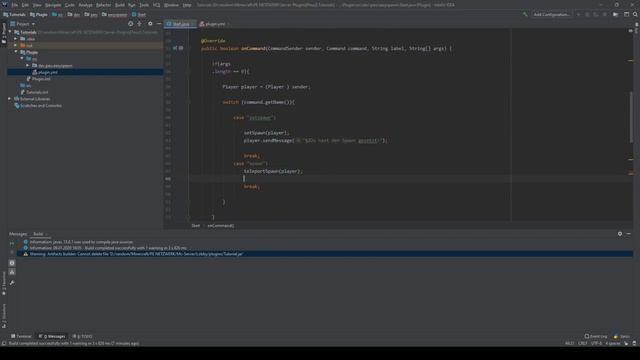This screenshot has height=360, width=640.
Task: Click the editor vertical scrollbar
Action: [x=631, y=117]
